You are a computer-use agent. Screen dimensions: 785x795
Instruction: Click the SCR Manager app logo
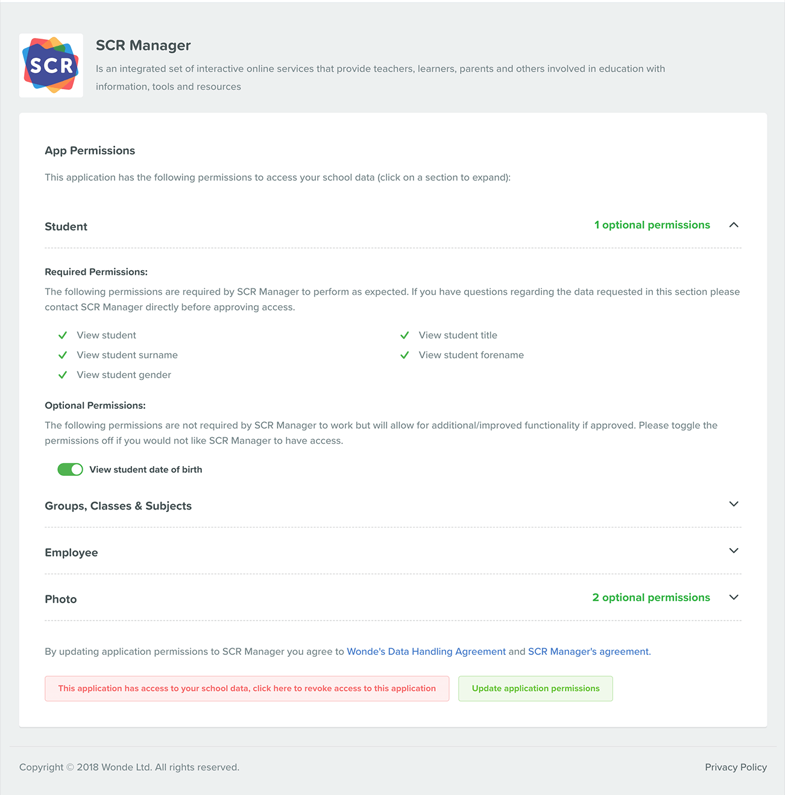[51, 65]
